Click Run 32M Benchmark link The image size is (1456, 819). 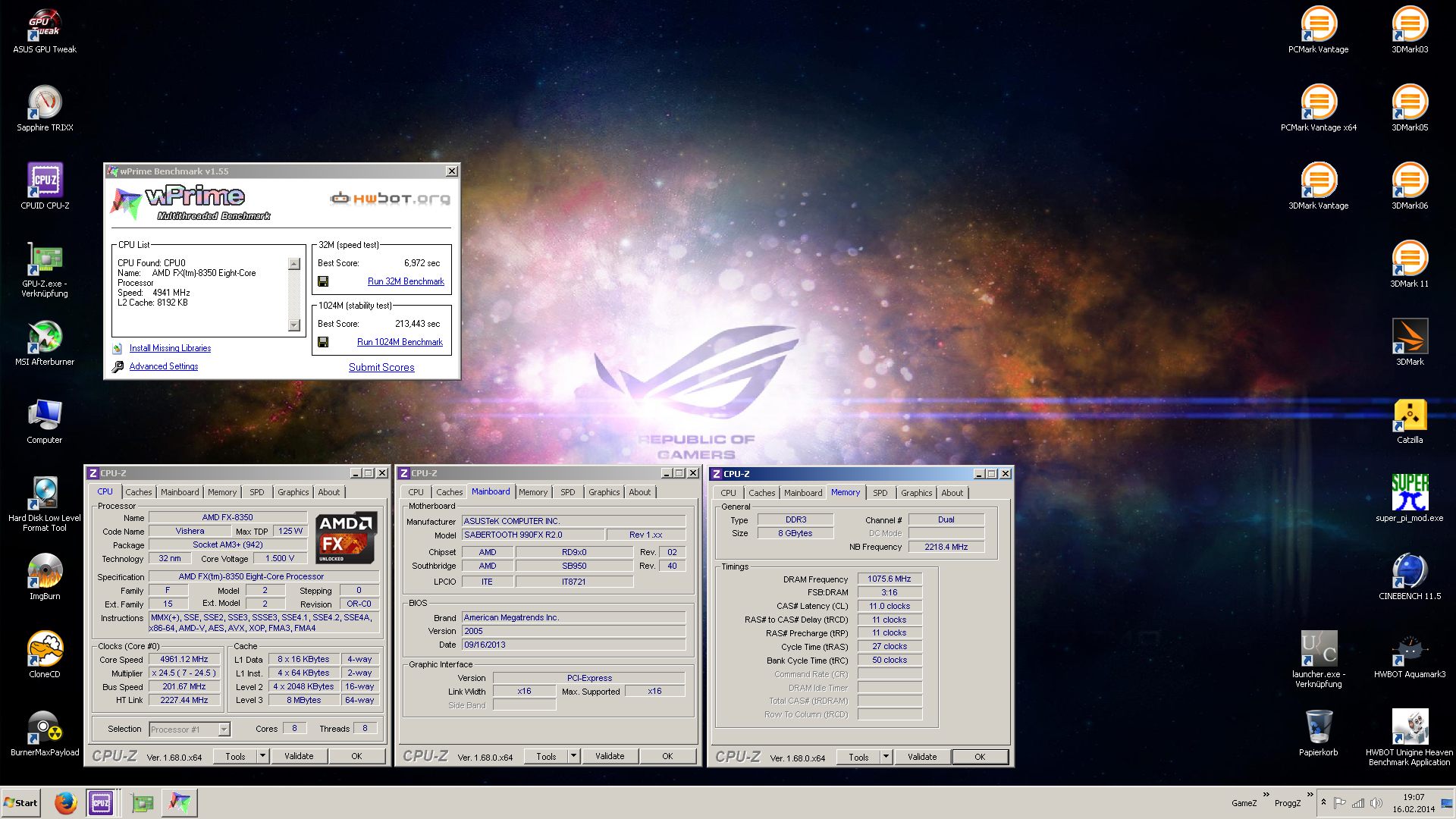pos(406,281)
